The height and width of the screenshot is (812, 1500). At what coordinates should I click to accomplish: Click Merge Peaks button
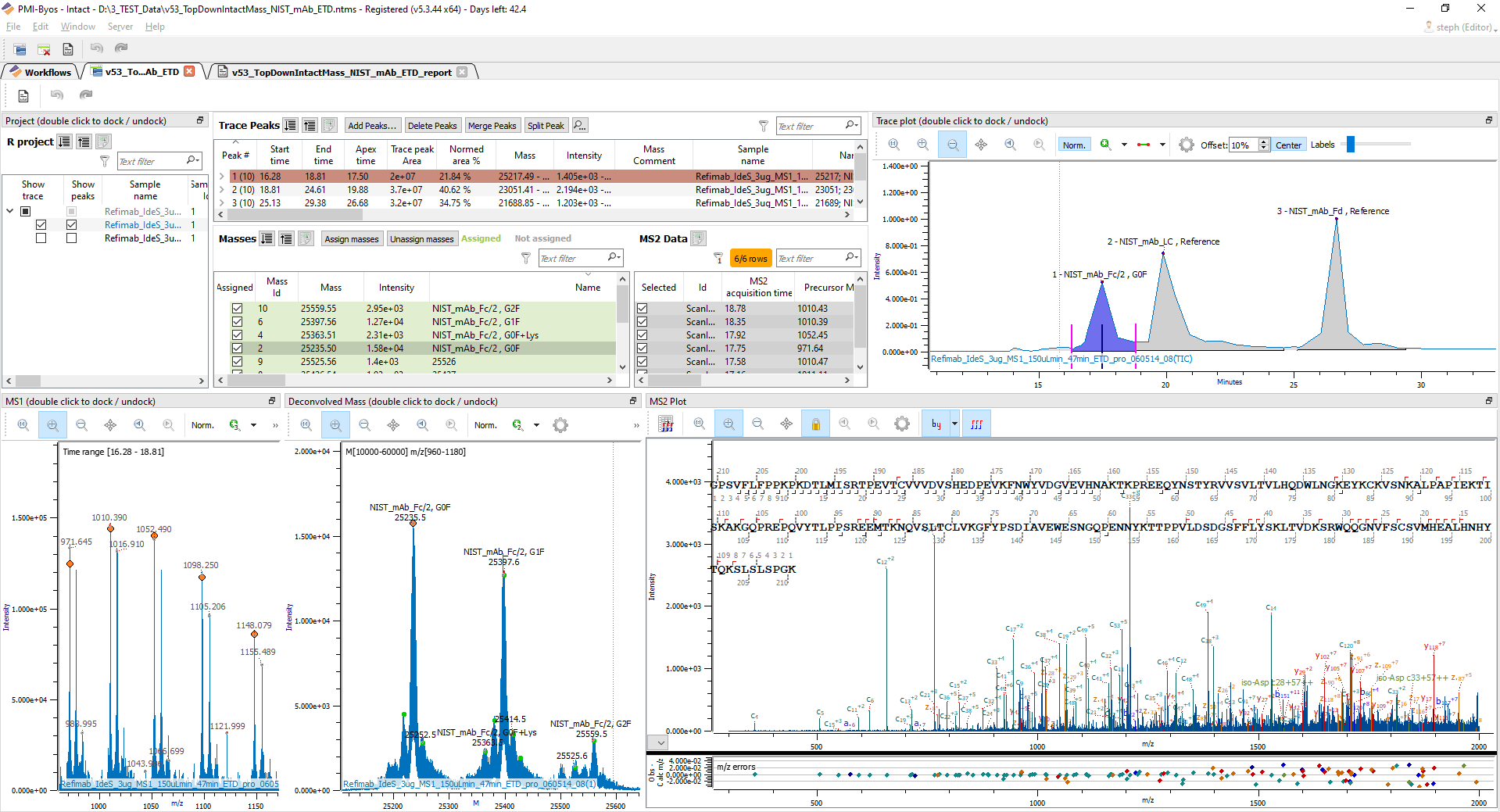coord(492,125)
